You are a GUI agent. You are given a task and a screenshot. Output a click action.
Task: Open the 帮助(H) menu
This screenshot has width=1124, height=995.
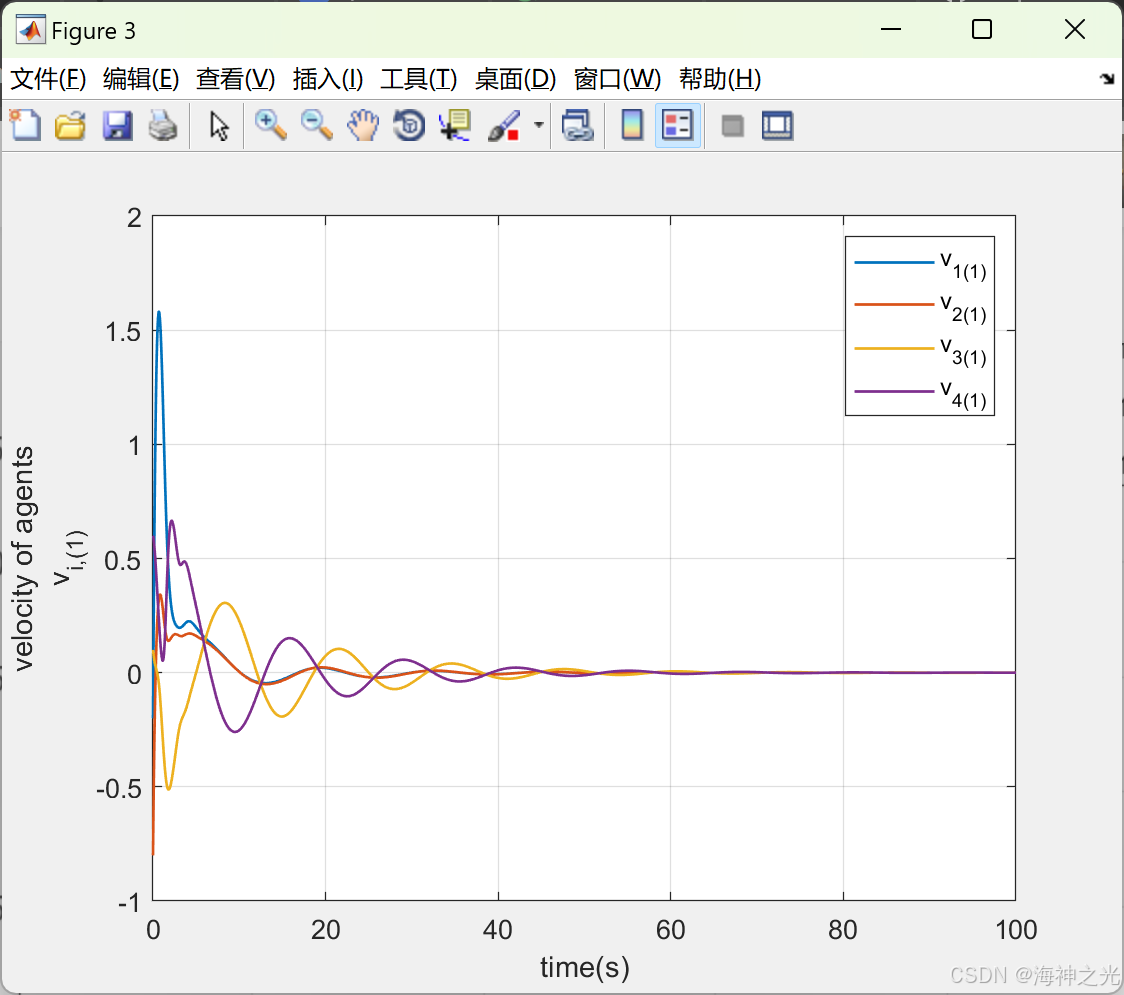pos(720,78)
